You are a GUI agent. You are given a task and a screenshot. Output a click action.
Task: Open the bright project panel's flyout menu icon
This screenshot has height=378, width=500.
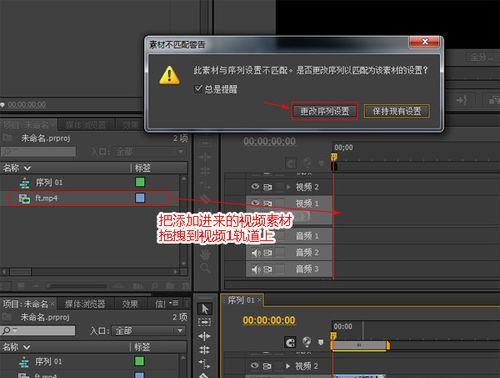click(x=175, y=303)
